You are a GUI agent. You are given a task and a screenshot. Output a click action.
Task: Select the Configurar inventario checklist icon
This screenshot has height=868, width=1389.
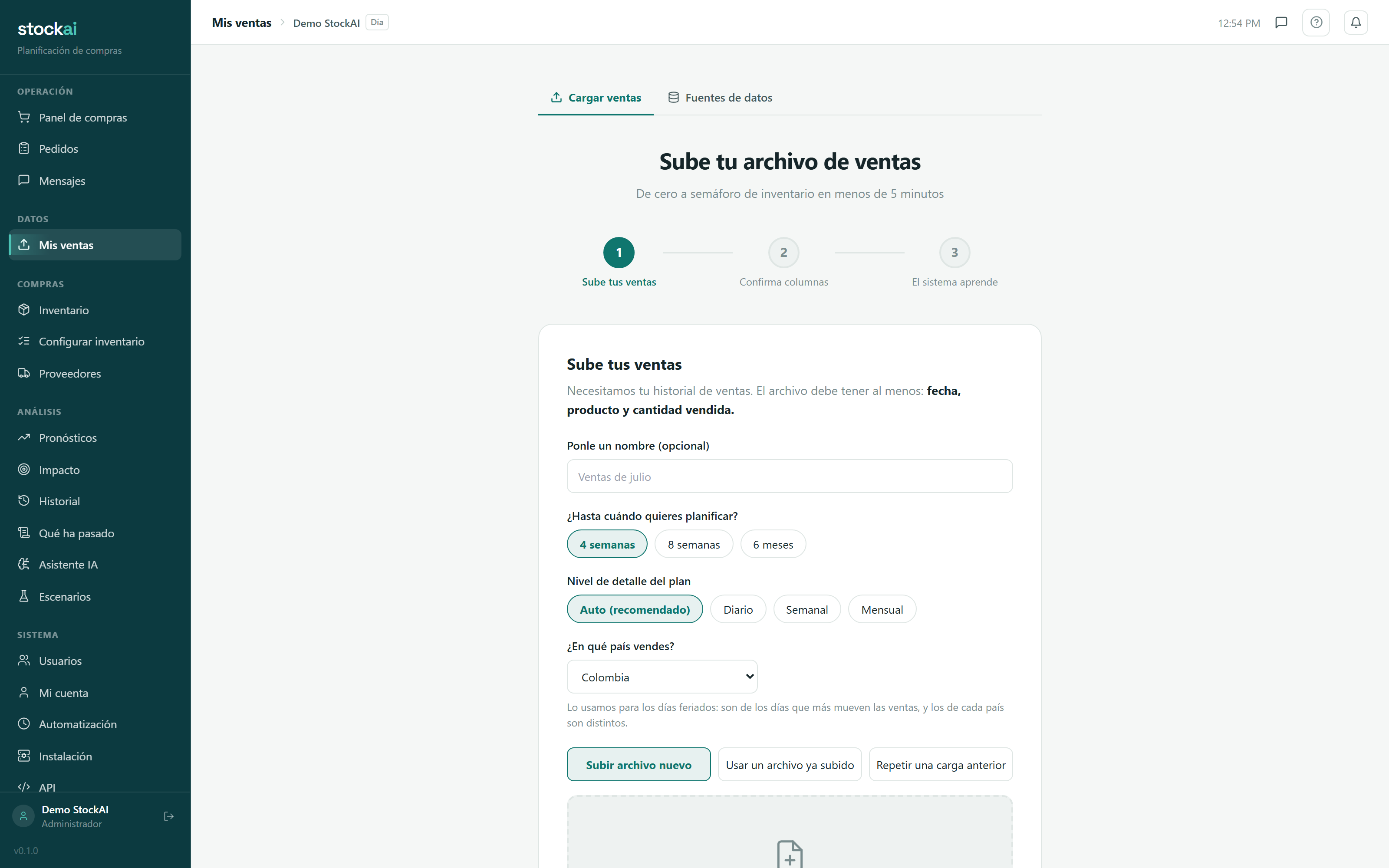(23, 342)
